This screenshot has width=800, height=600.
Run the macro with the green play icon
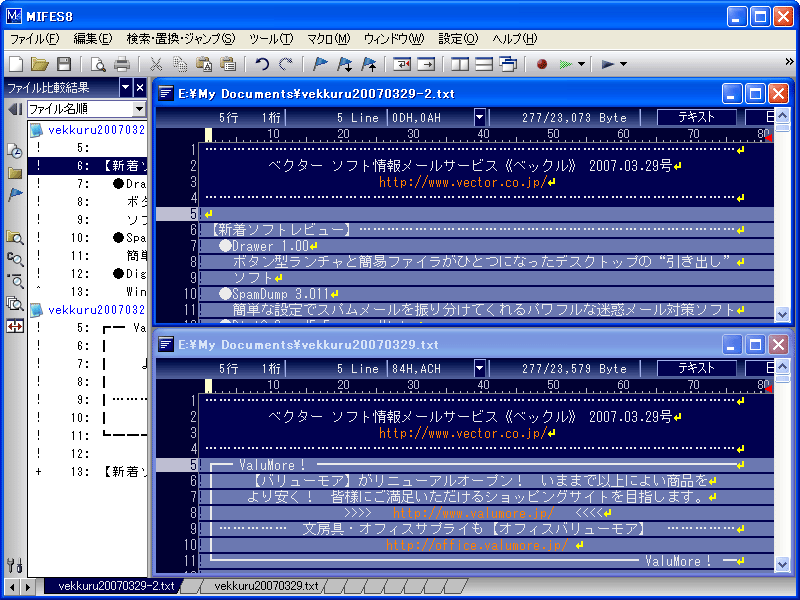coord(565,64)
